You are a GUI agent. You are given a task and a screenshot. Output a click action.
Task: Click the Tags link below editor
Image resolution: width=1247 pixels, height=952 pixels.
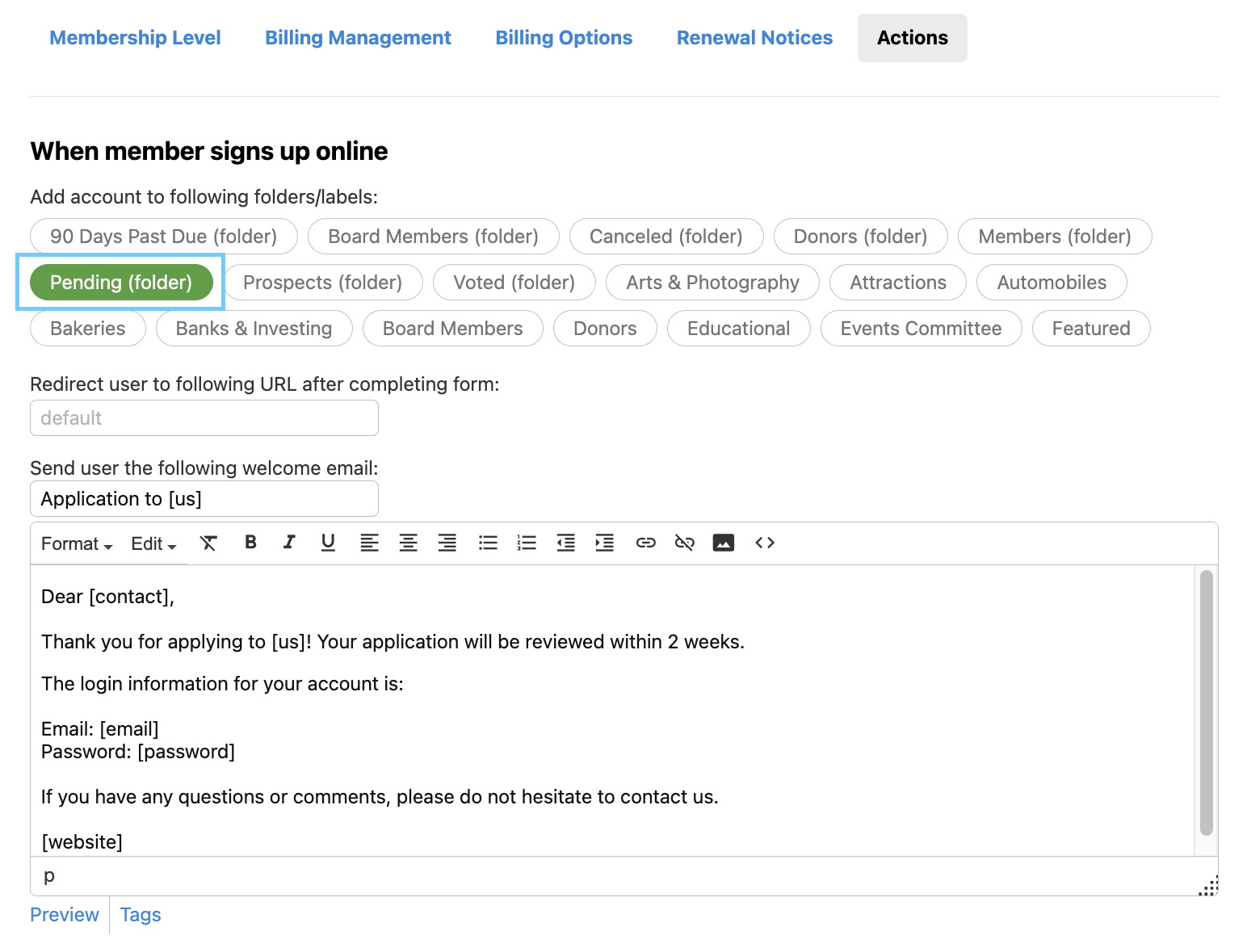click(x=141, y=915)
